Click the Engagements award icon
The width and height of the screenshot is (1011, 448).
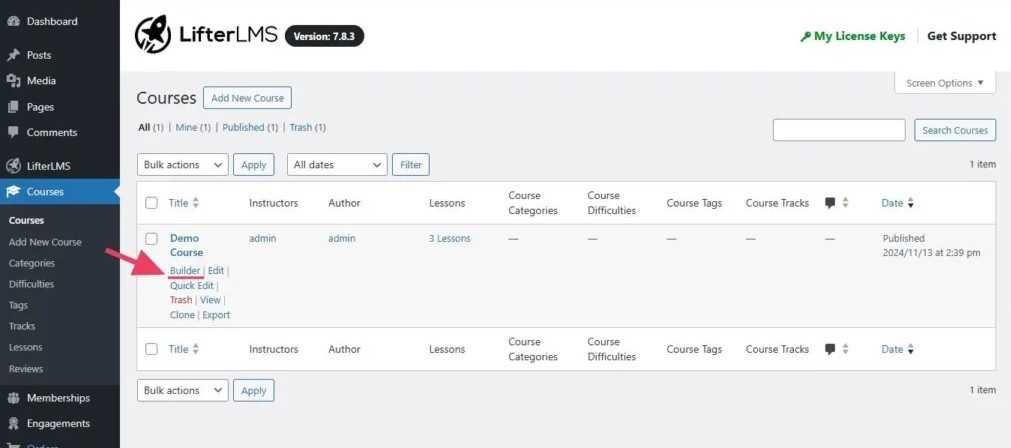click(x=13, y=424)
